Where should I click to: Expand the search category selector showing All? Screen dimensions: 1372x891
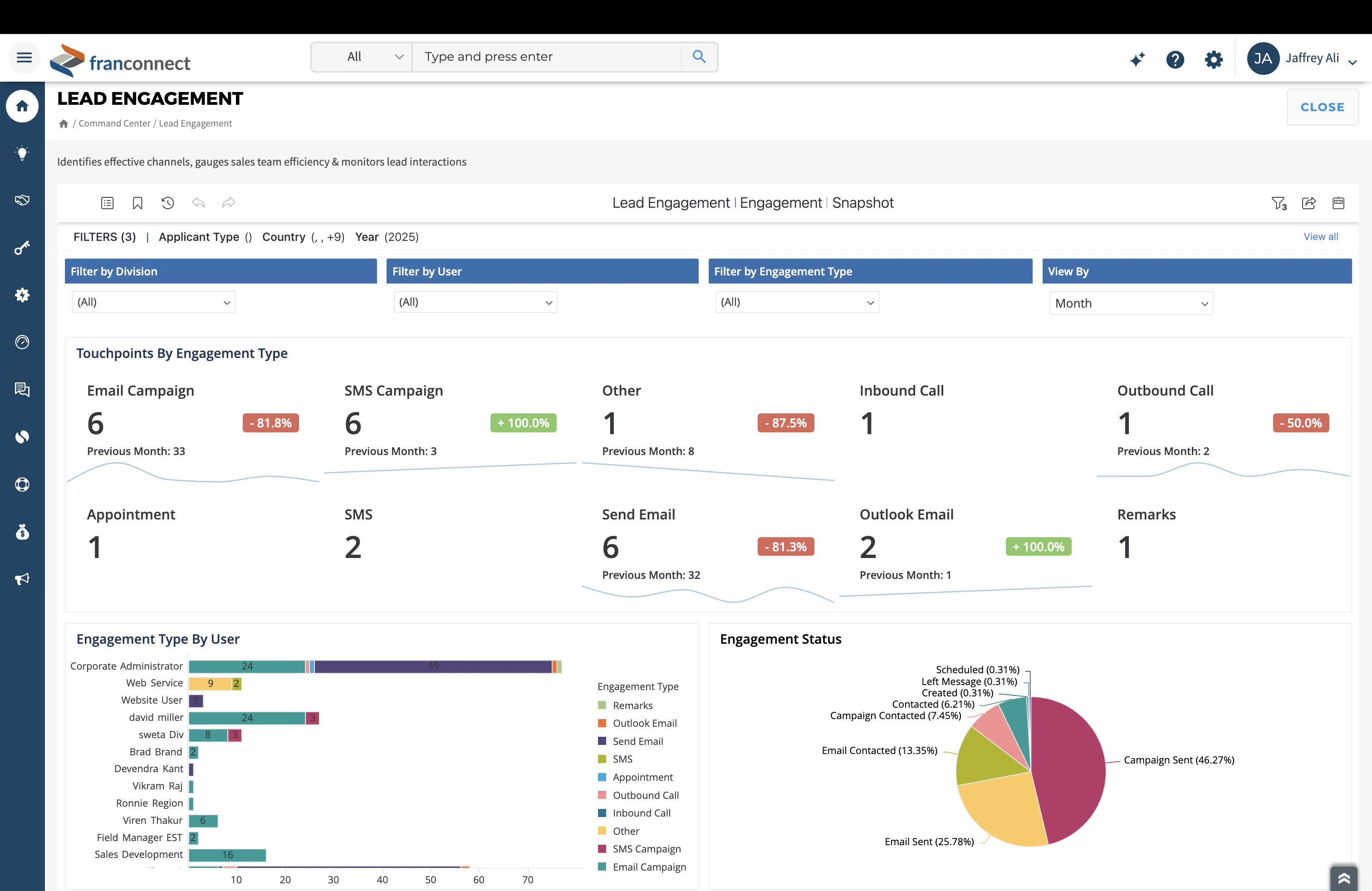pyautogui.click(x=361, y=56)
